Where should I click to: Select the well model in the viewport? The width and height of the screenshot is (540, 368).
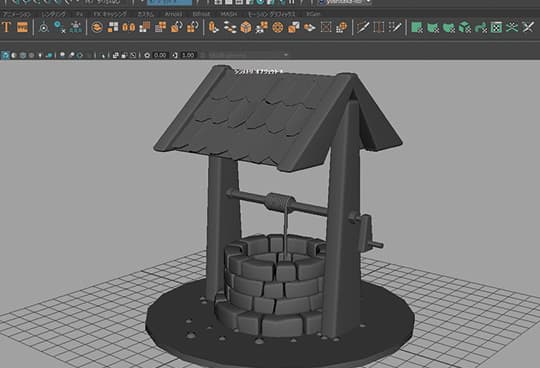pos(278,213)
